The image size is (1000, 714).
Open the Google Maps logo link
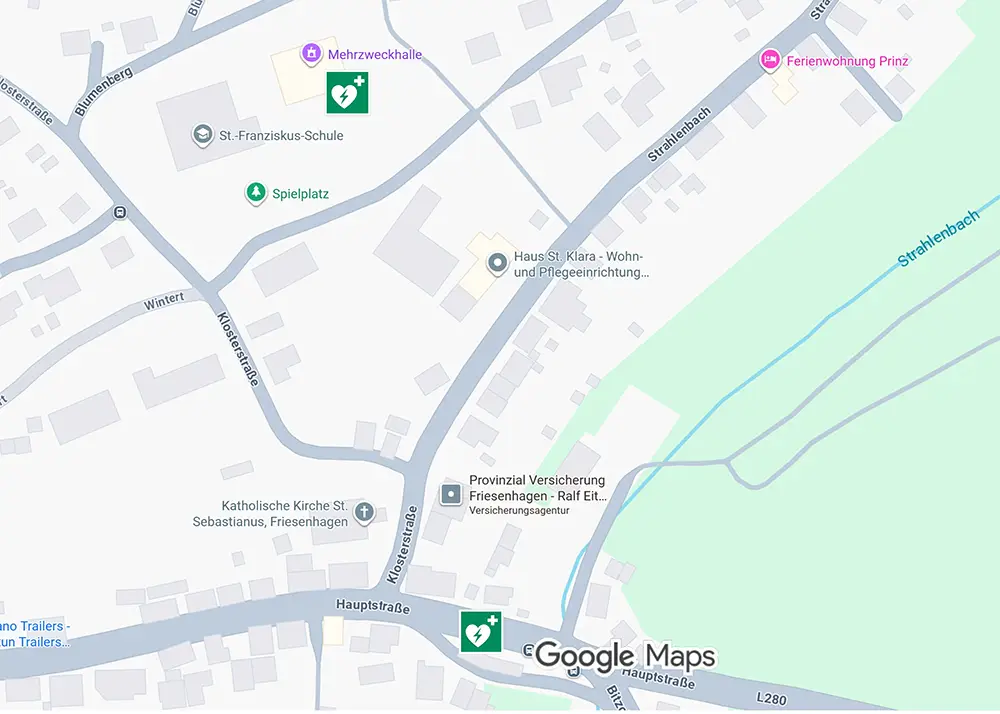click(625, 656)
